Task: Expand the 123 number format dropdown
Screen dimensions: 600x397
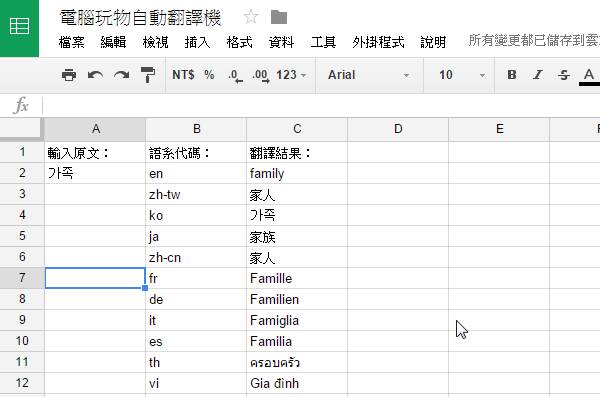Action: coord(291,75)
